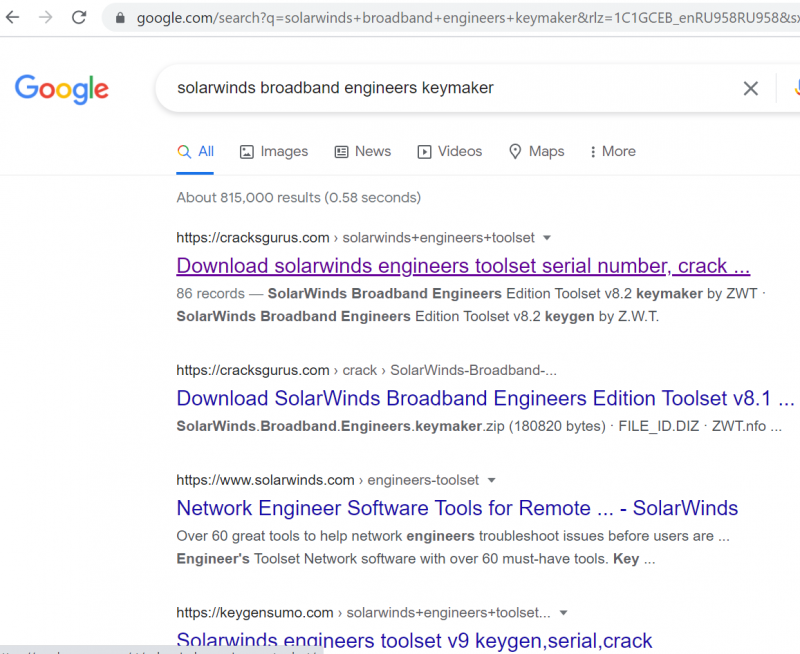
Task: Open the Download SolarWinds Broadband Engineers Edition link
Action: tap(485, 398)
